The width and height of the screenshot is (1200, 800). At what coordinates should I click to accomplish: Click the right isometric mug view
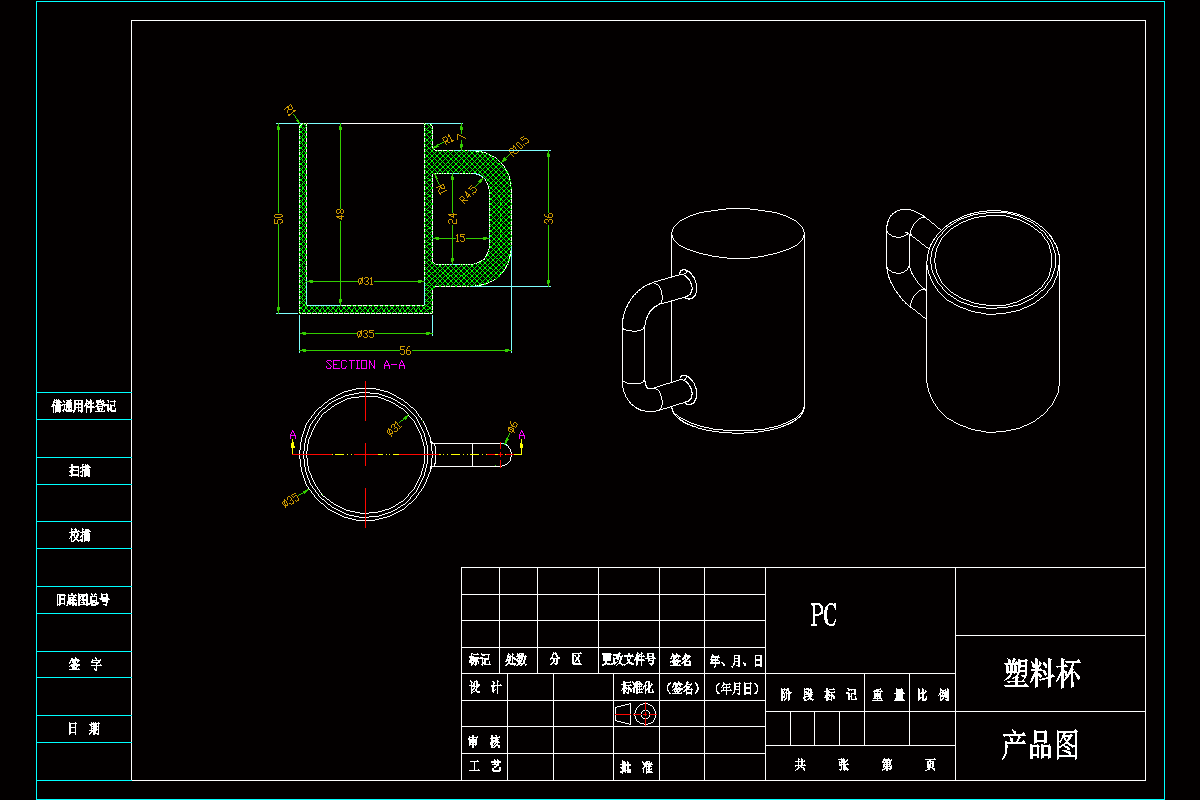pos(973,320)
